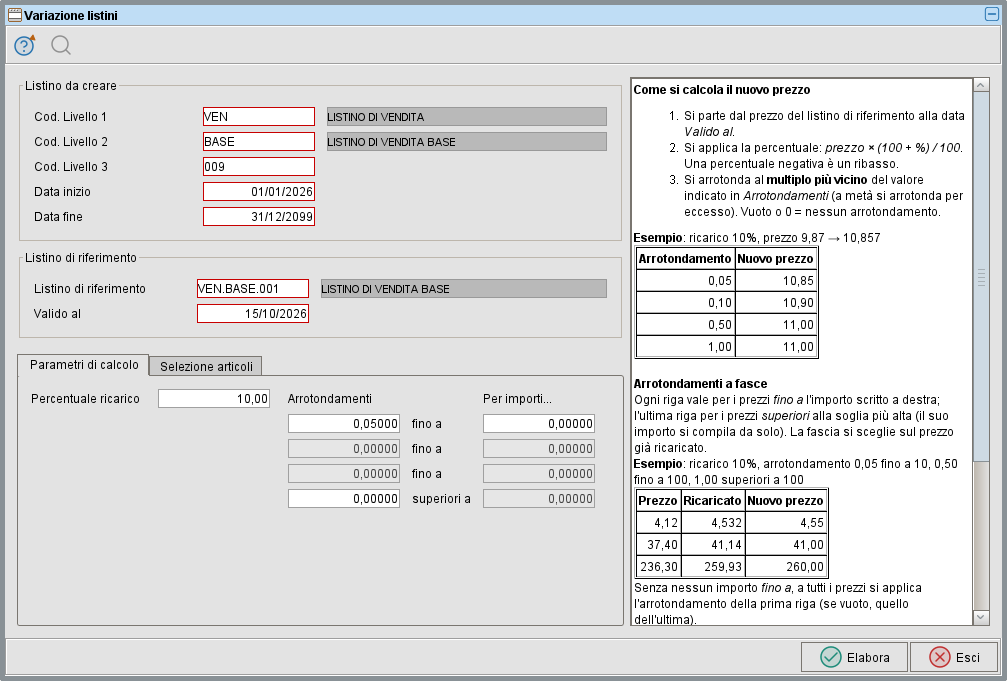This screenshot has height=681, width=1007.
Task: Click table cell 0,50 in Arrotondamento column
Action: (x=685, y=324)
